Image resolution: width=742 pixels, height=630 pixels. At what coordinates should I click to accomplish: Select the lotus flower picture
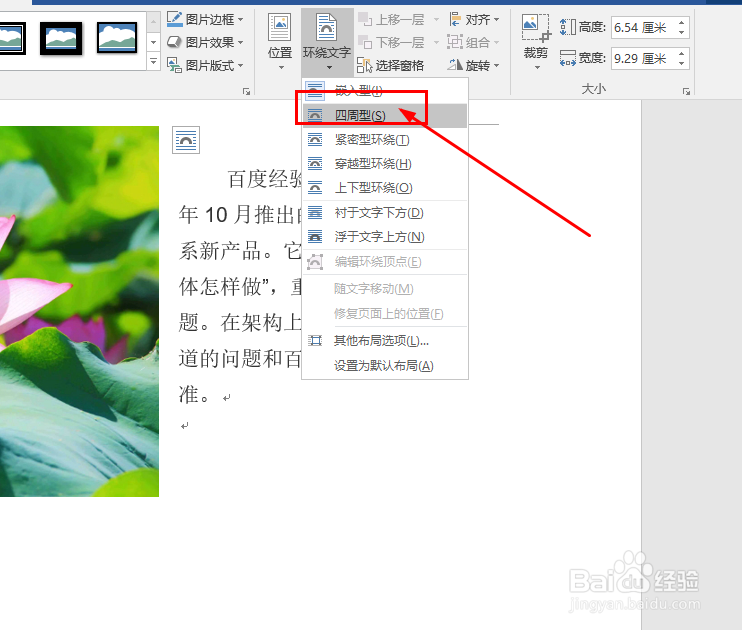pos(79,311)
